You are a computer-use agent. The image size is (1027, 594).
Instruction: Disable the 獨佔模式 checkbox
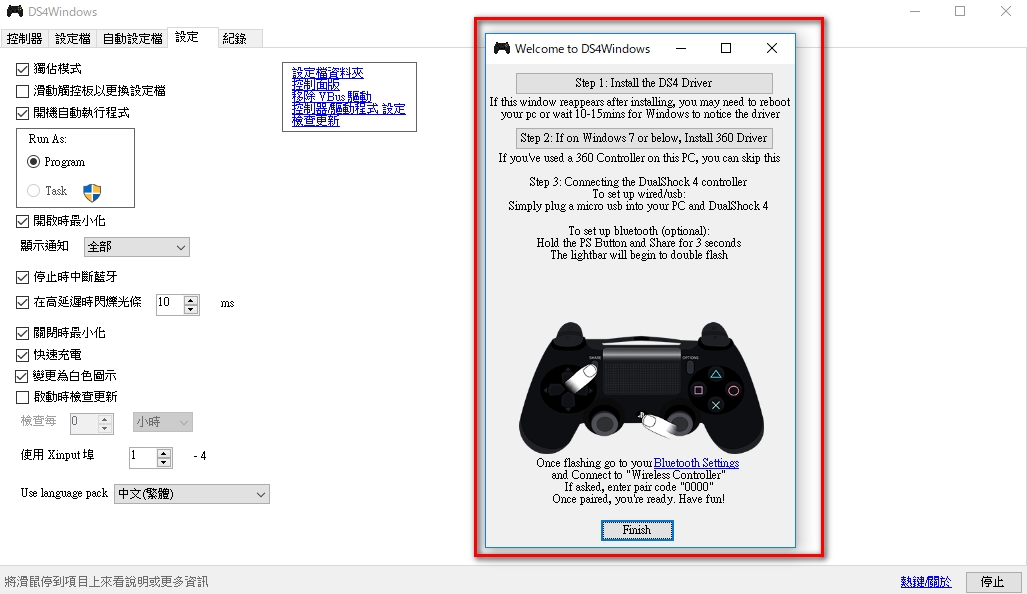pyautogui.click(x=22, y=70)
